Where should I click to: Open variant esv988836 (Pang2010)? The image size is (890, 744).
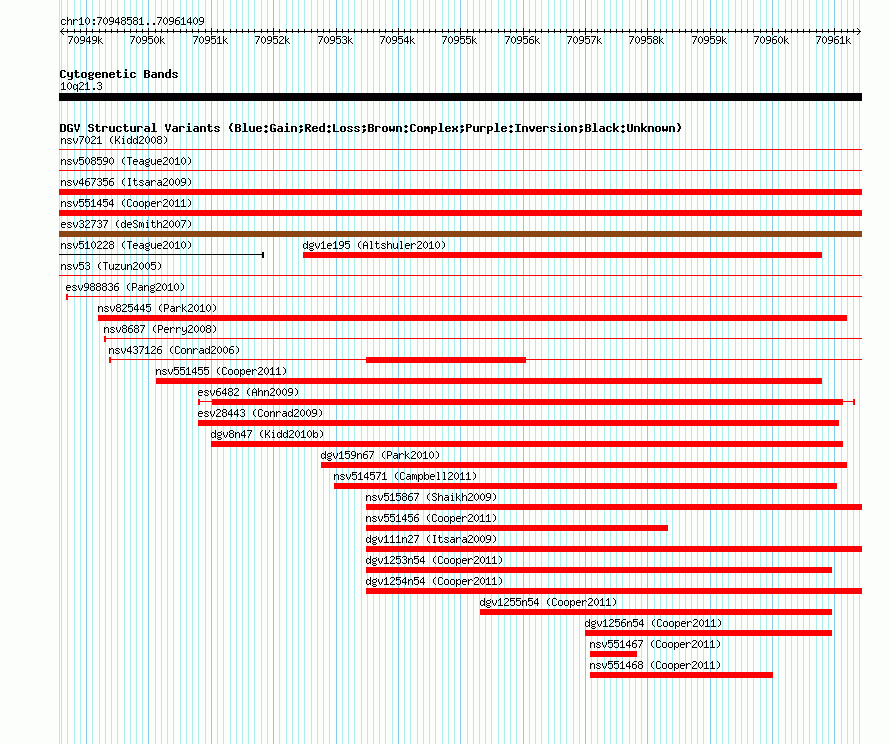tap(125, 287)
